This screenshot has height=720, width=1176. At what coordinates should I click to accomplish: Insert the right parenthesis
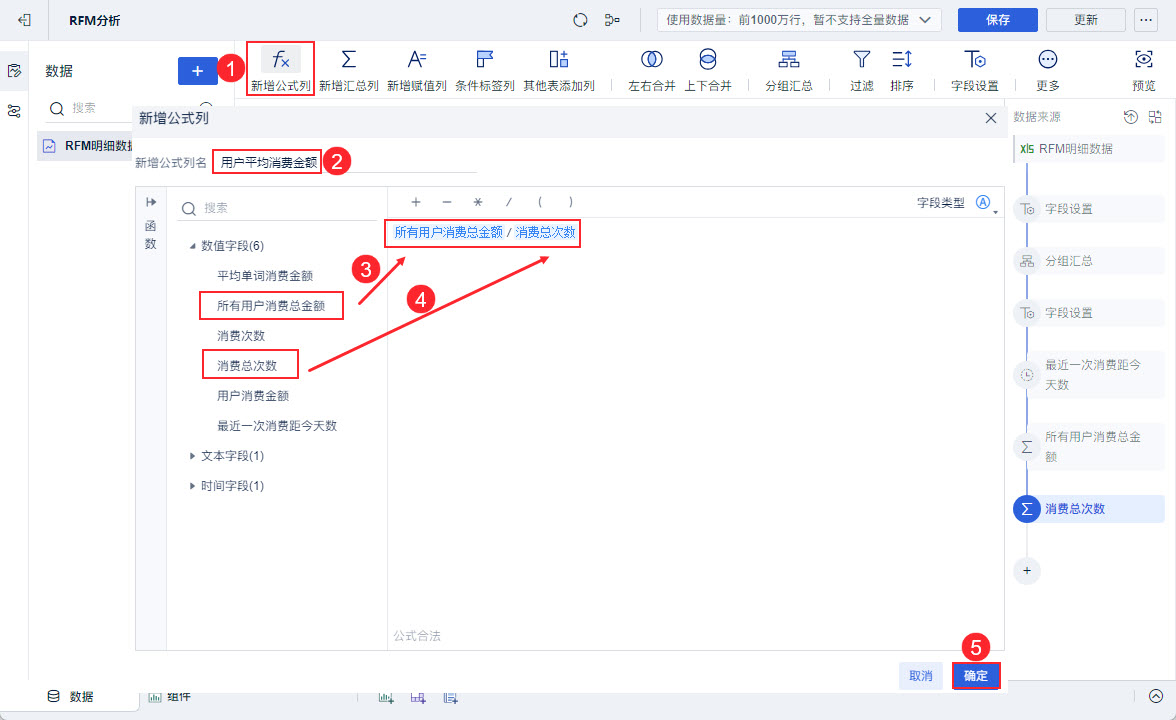click(571, 202)
